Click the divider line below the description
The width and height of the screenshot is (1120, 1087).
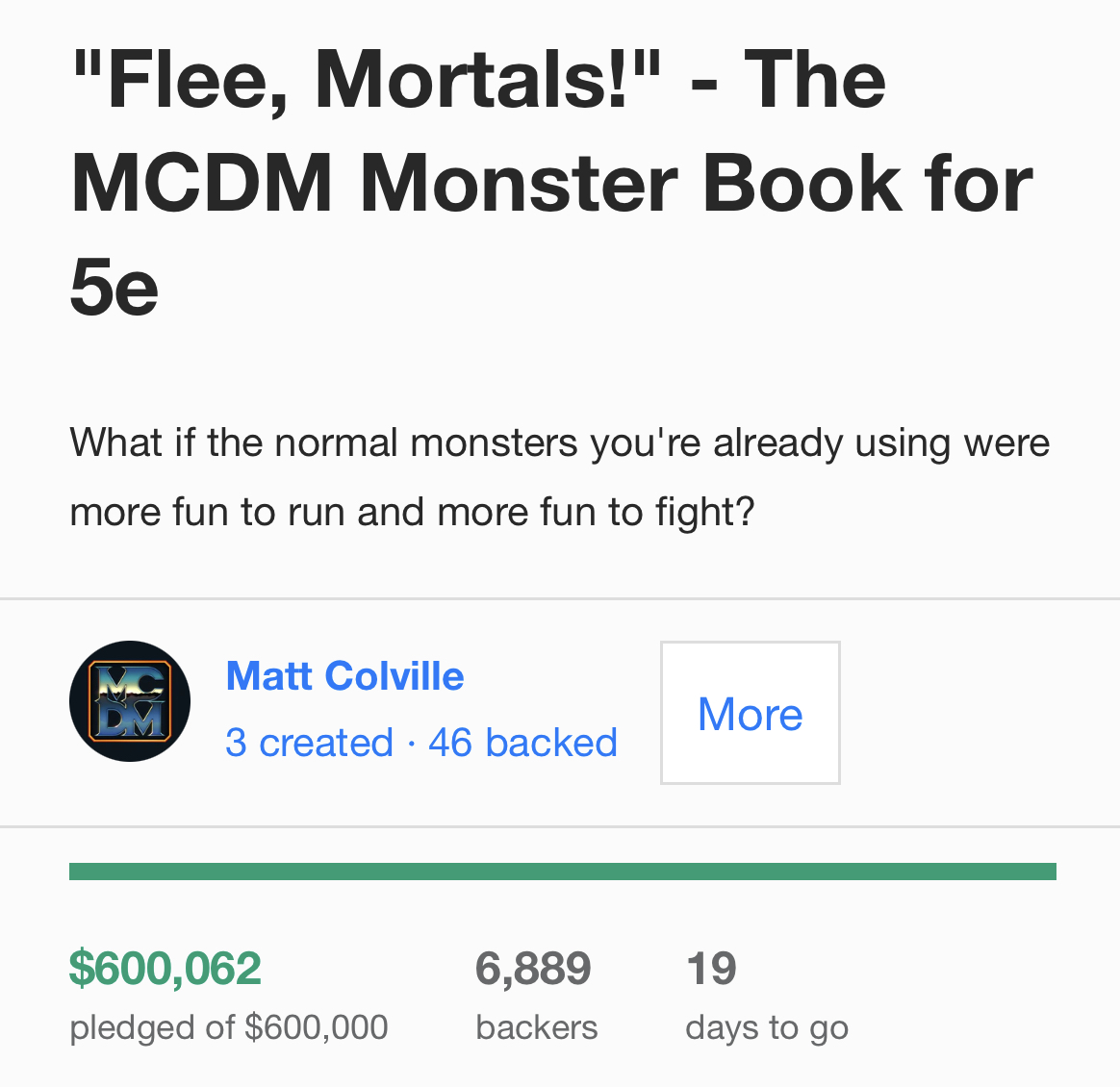pos(560,598)
